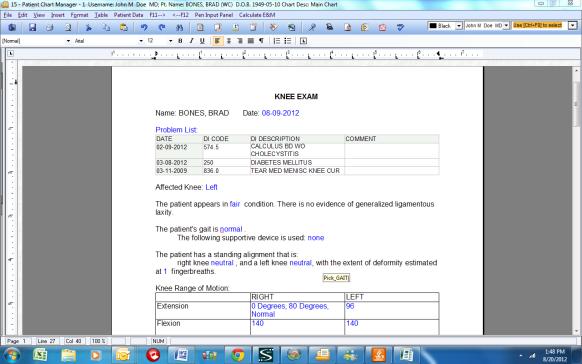Open the Black text color selector
Image resolution: width=582 pixels, height=364 pixels.
coord(445,26)
